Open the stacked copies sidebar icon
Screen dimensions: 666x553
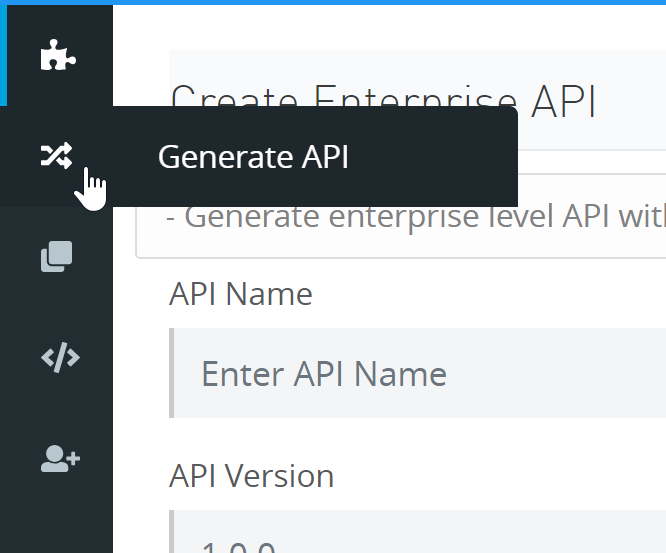point(56,257)
